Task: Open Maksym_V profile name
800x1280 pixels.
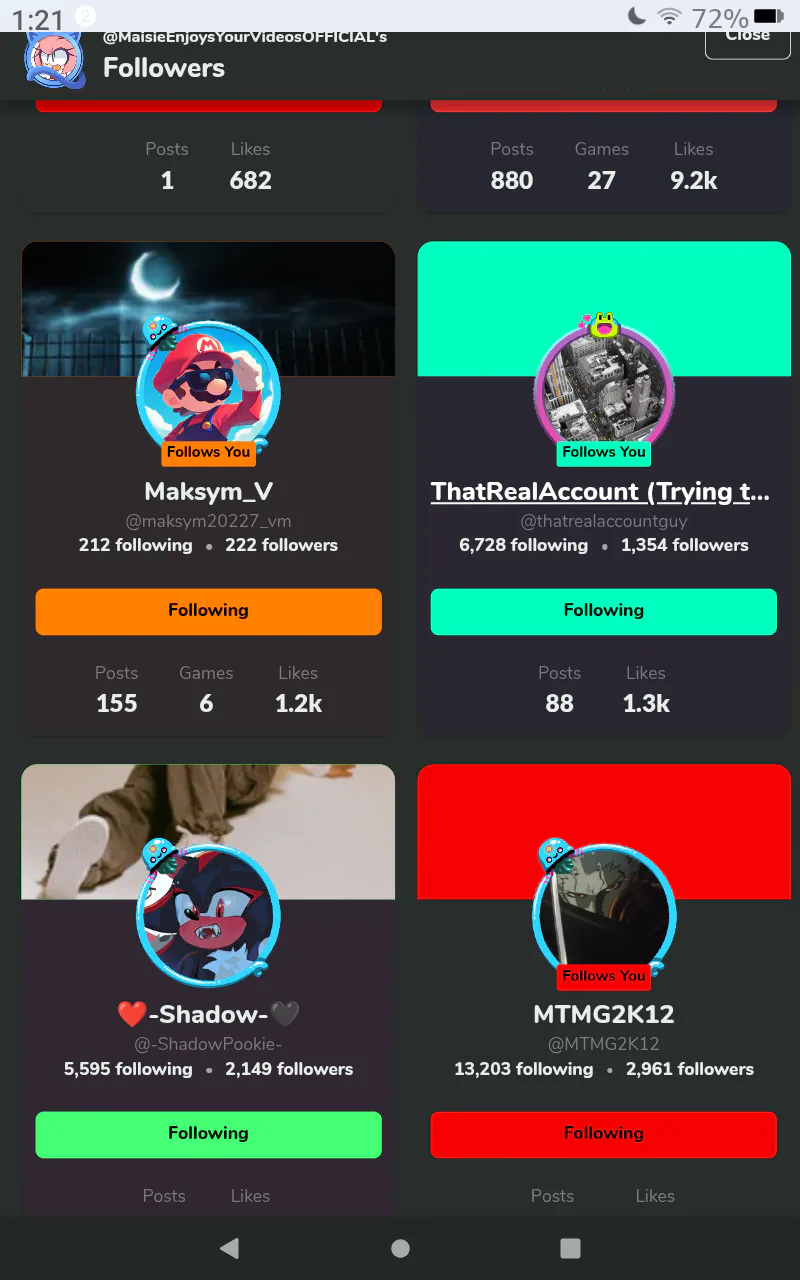Action: click(208, 492)
